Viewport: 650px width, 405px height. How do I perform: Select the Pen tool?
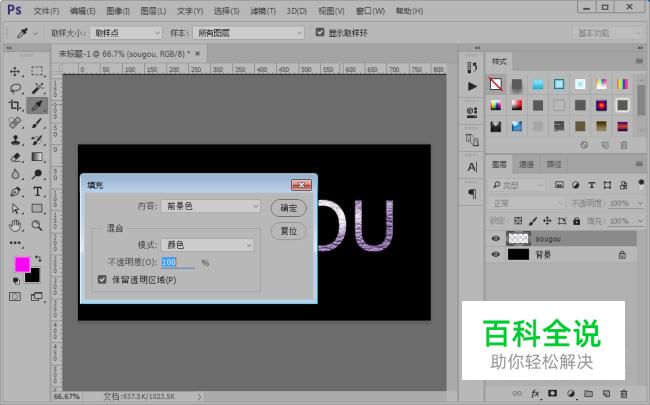click(x=15, y=192)
